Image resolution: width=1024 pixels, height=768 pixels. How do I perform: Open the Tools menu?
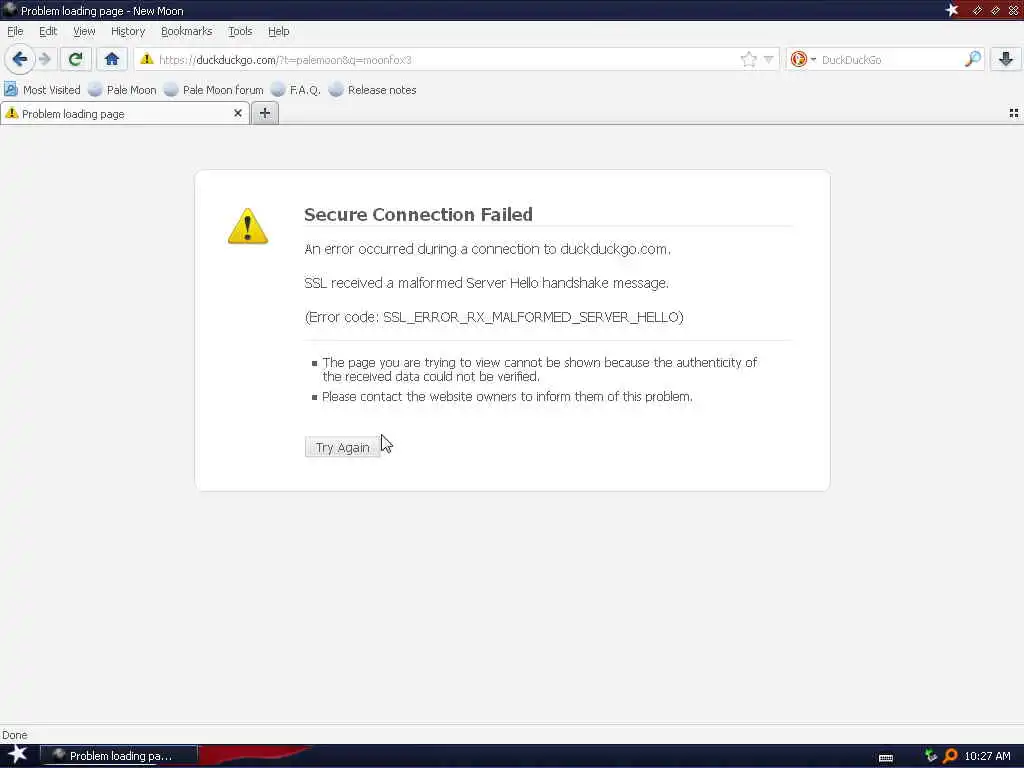240,31
